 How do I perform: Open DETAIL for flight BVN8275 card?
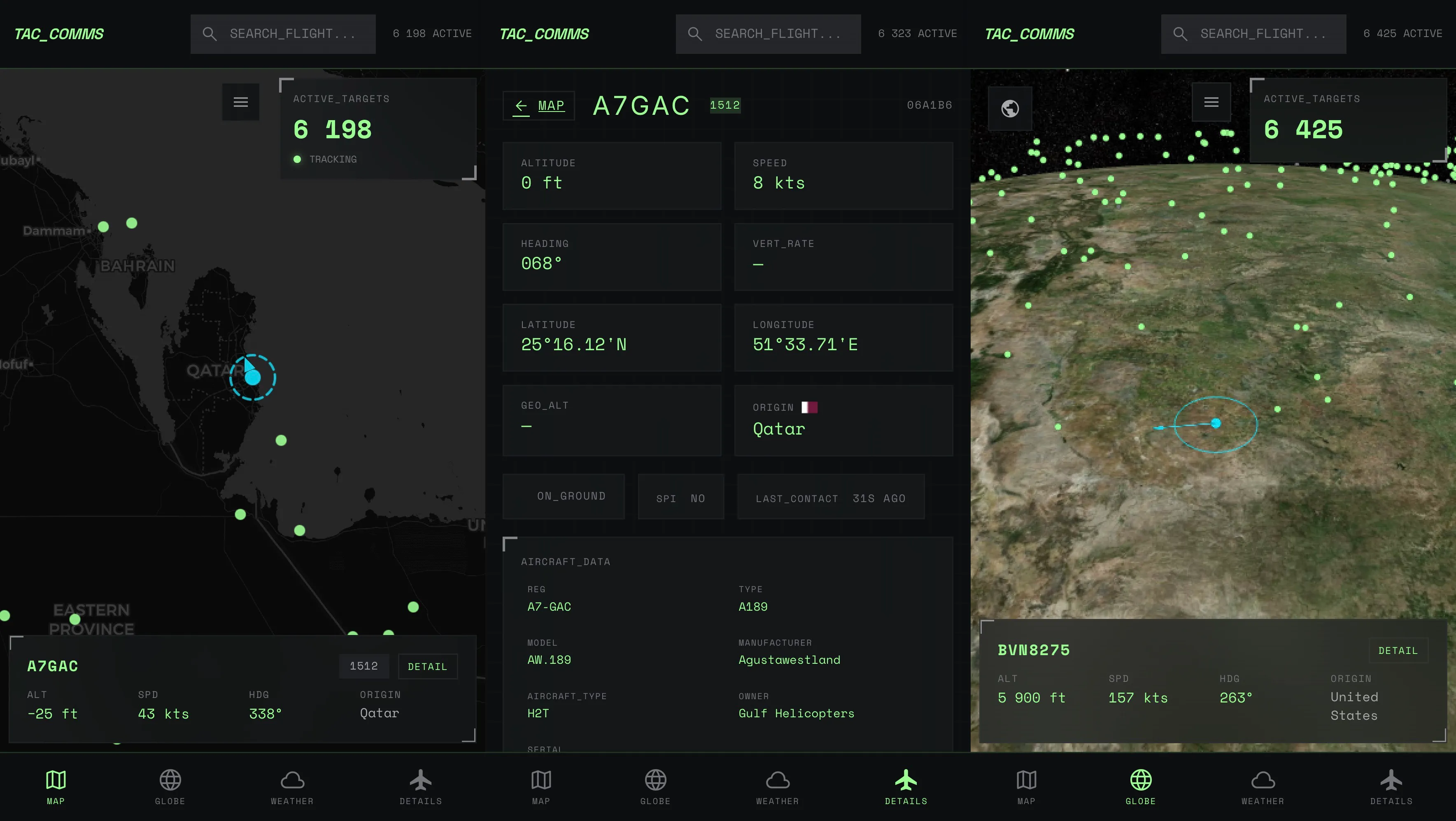coord(1398,650)
